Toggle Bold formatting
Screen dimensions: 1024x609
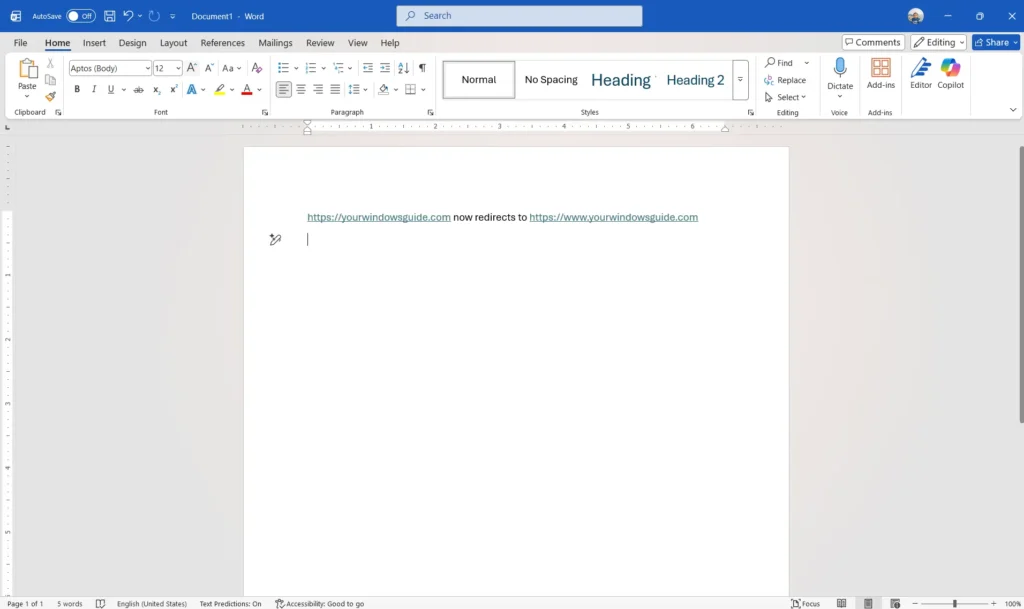pos(77,89)
